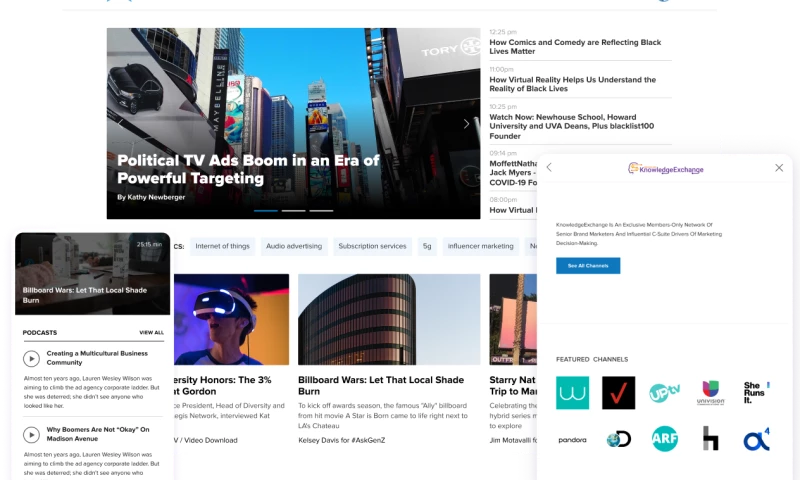Click the PODCASTS section heading
This screenshot has height=480, width=800.
pos(40,333)
